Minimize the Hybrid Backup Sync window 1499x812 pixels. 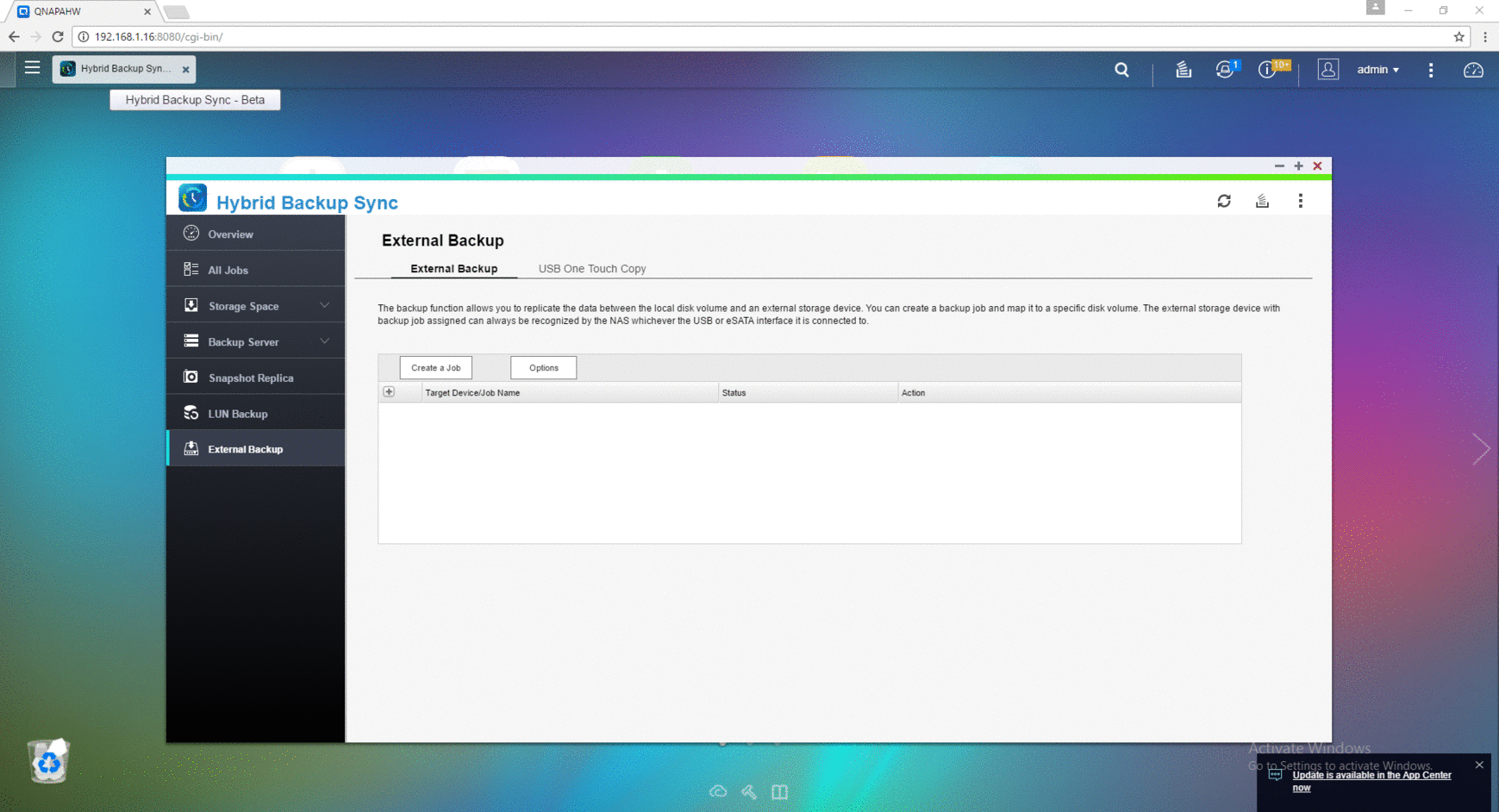tap(1279, 166)
